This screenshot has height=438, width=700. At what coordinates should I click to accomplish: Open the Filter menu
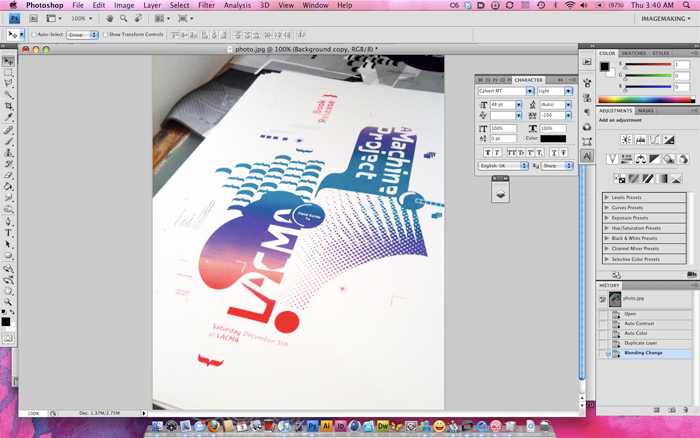click(x=206, y=5)
